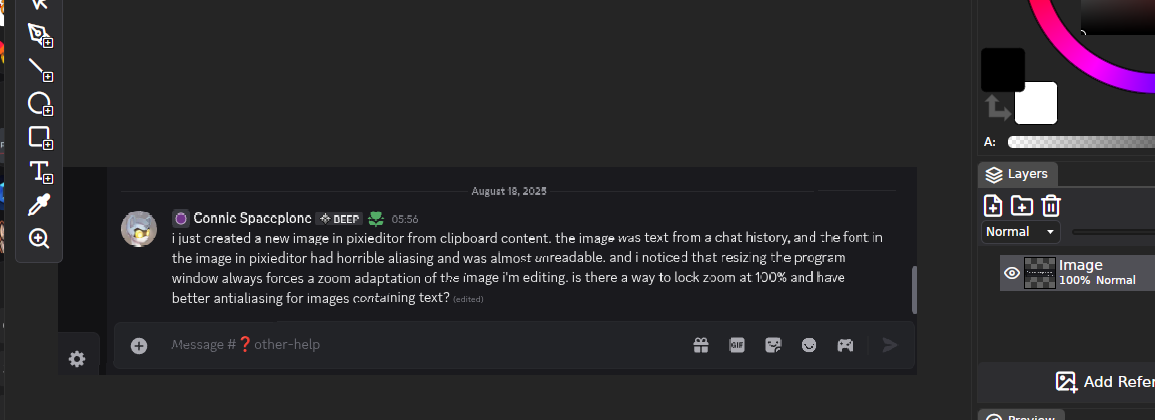
Task: Create a new layer
Action: [993, 206]
